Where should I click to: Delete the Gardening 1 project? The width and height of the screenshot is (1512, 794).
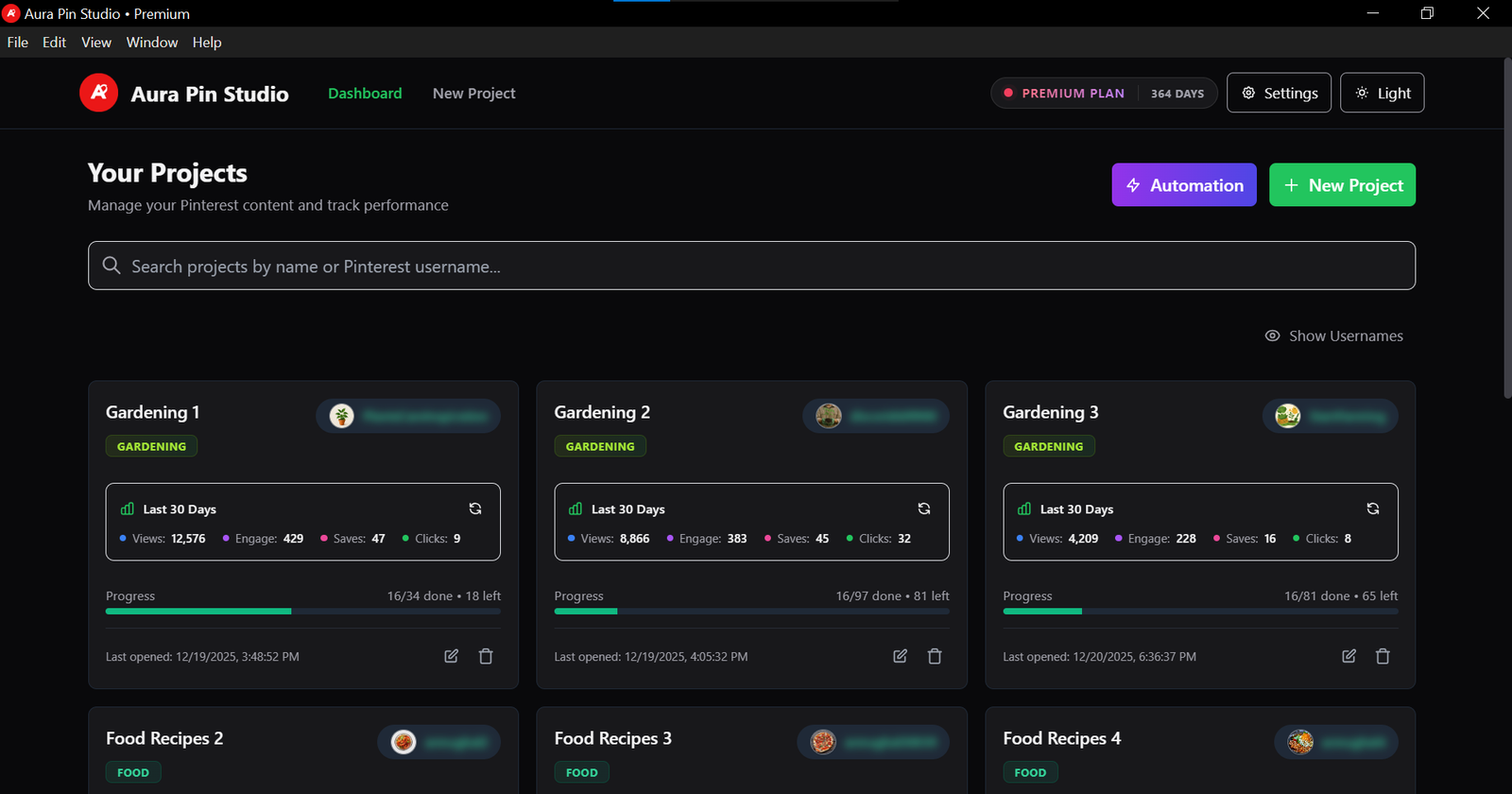[486, 656]
